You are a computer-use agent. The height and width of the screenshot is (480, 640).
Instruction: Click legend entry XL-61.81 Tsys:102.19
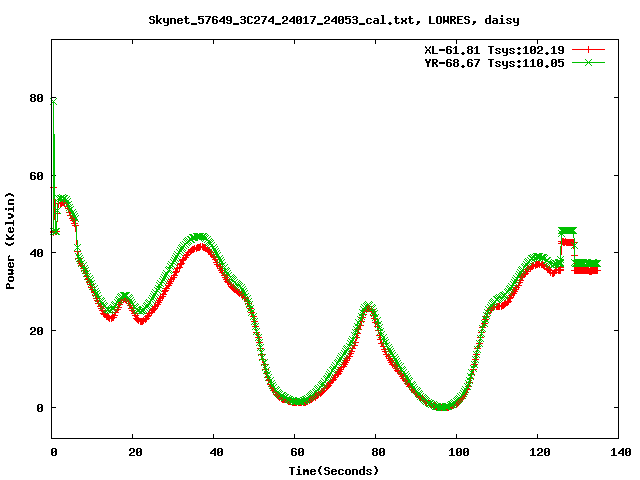494,50
